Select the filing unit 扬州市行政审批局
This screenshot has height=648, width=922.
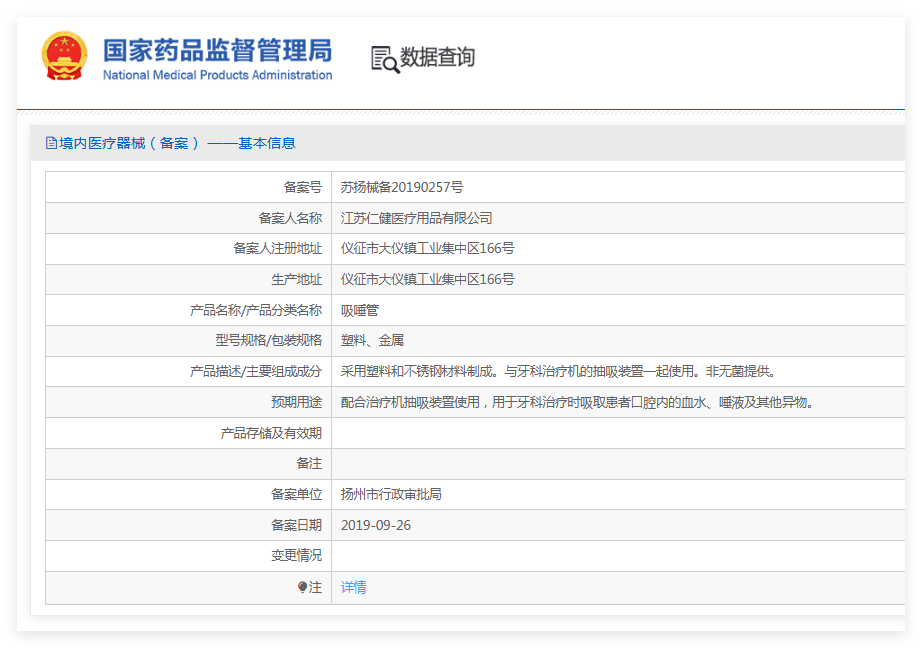(391, 495)
